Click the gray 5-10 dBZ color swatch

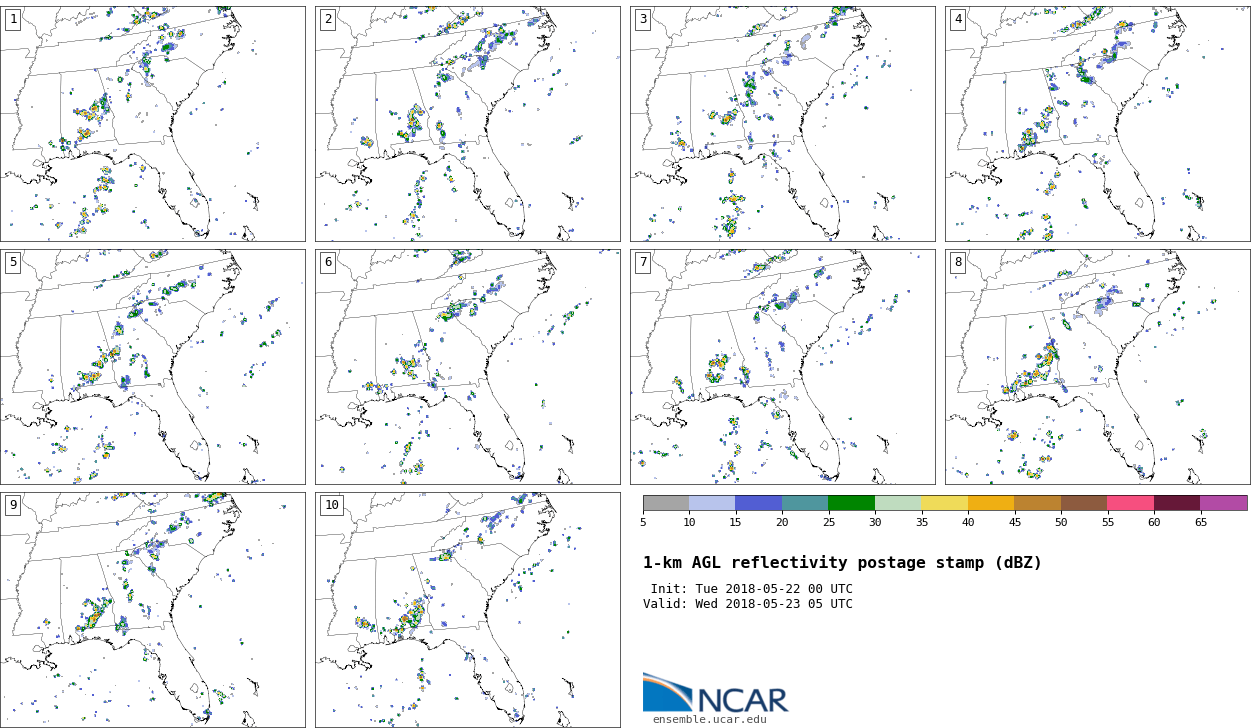tap(666, 503)
